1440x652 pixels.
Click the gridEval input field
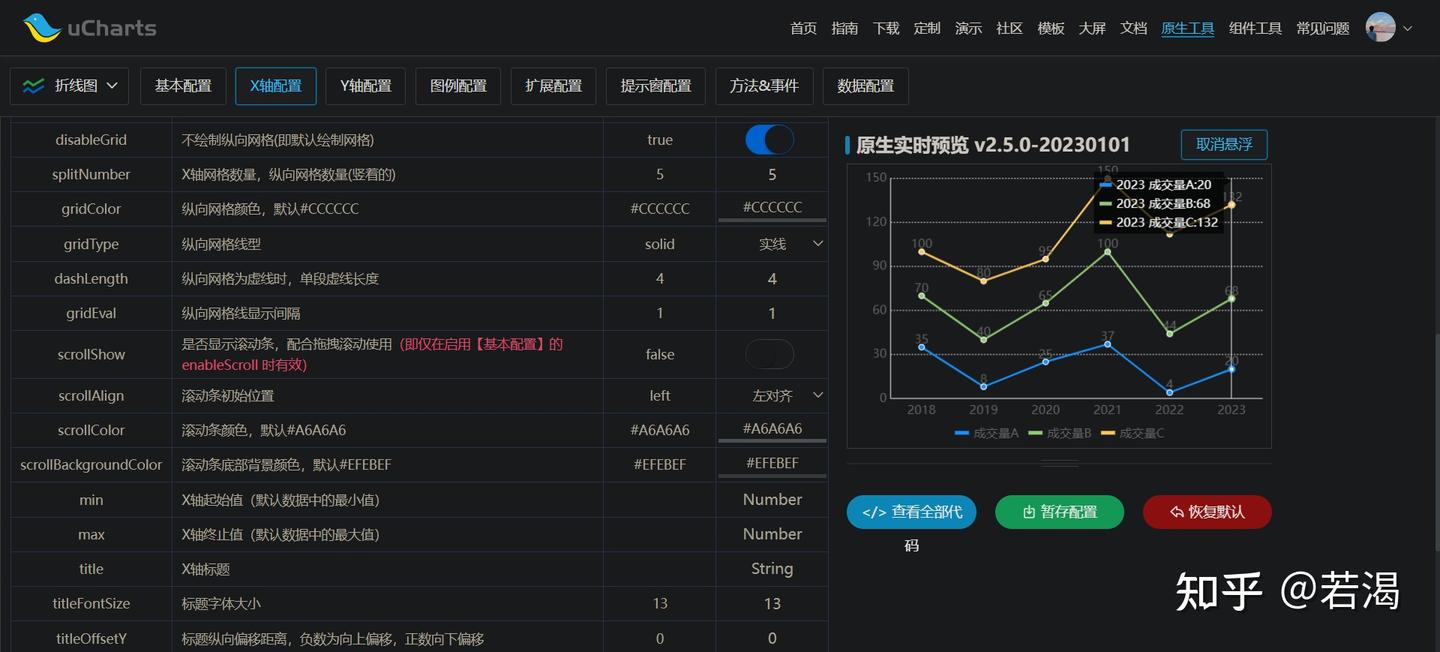click(x=772, y=313)
